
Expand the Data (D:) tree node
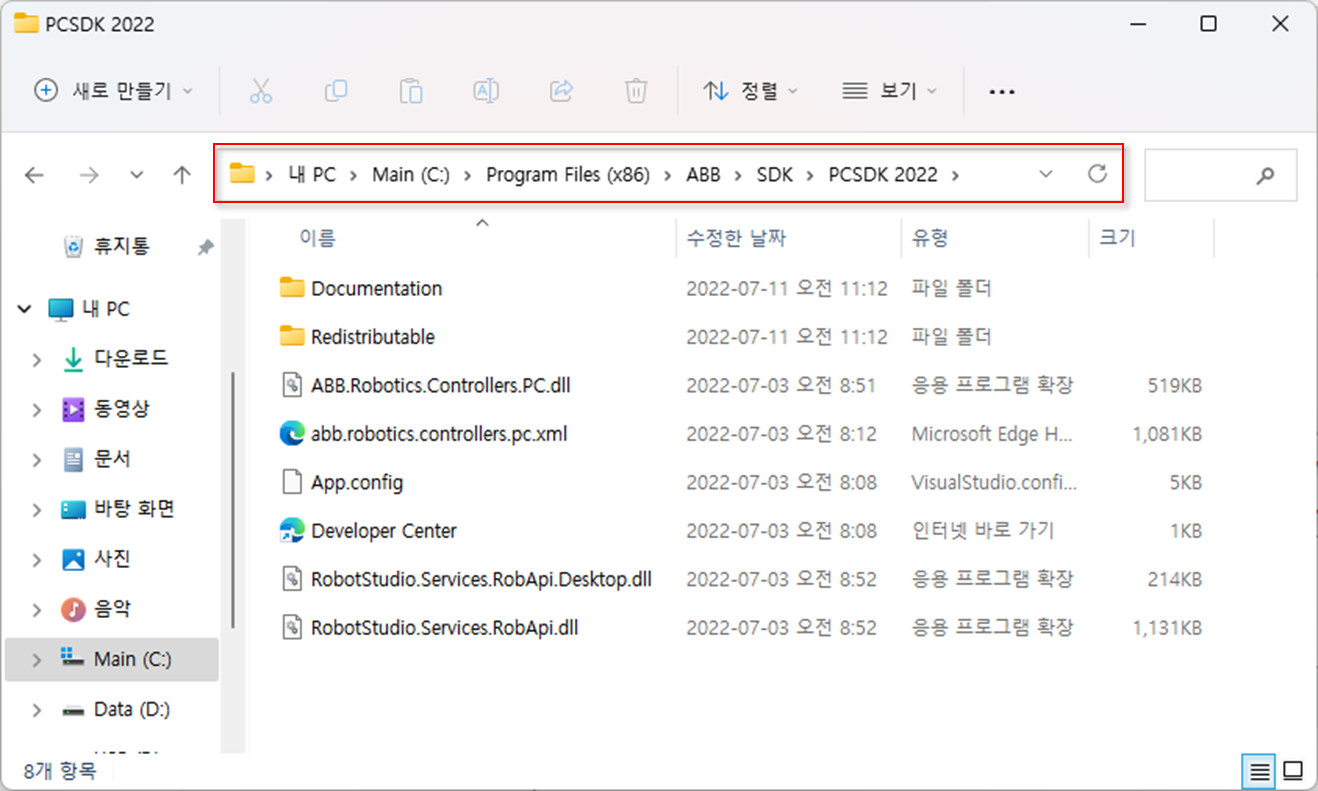click(37, 710)
